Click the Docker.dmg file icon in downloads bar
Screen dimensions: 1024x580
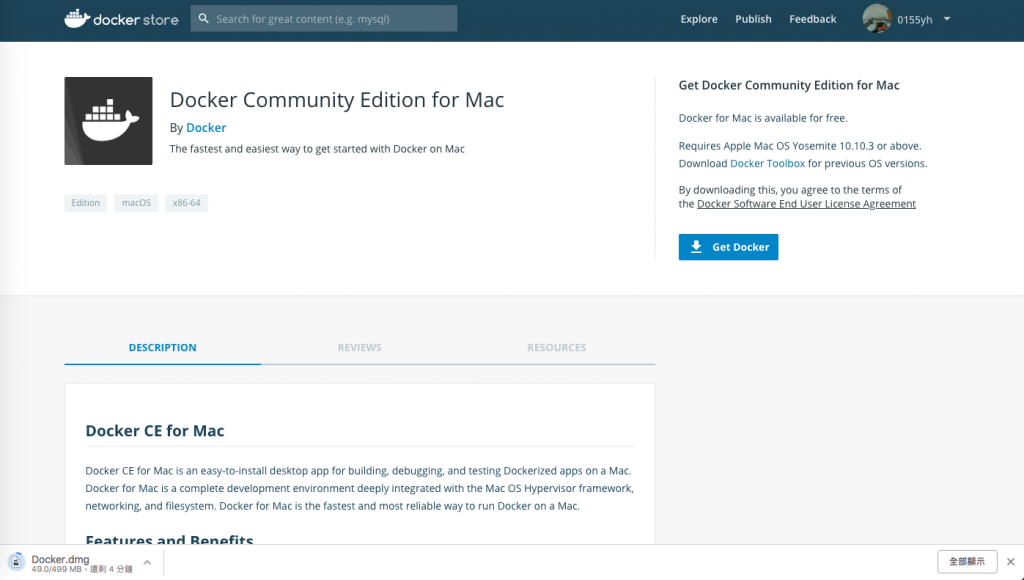[x=16, y=562]
